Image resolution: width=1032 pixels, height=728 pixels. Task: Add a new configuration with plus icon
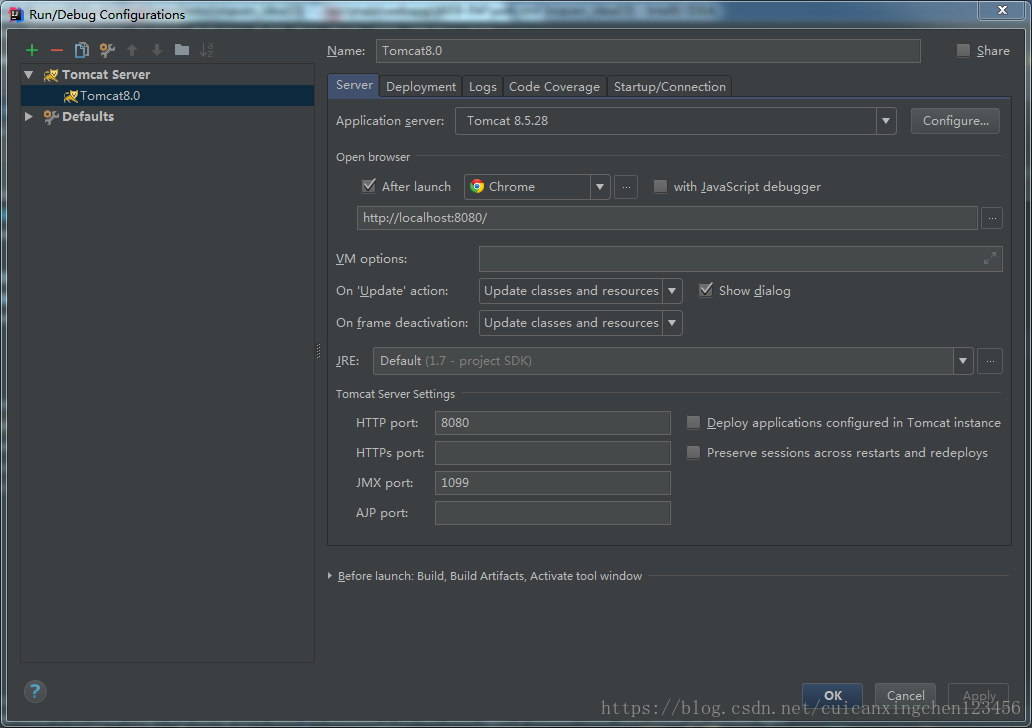tap(32, 50)
